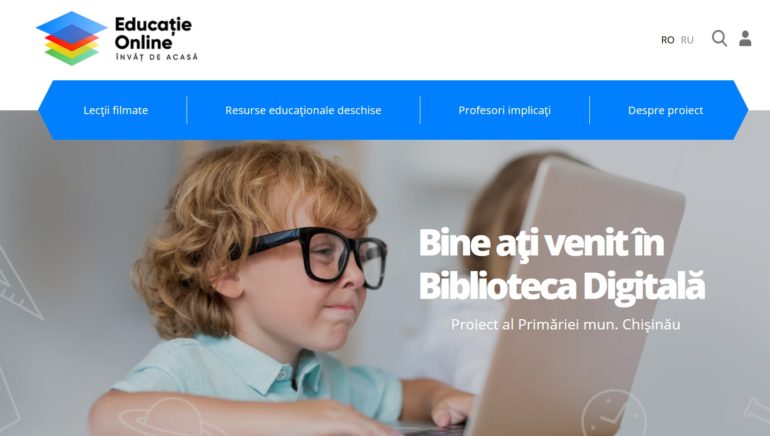Switch site language to RU
Viewport: 770px width, 436px height.
687,40
